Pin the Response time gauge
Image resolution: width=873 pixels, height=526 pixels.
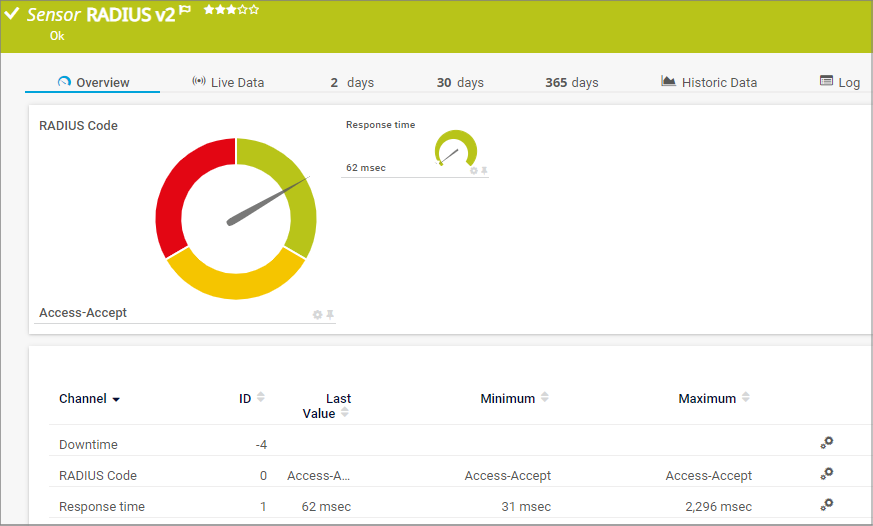tap(484, 171)
